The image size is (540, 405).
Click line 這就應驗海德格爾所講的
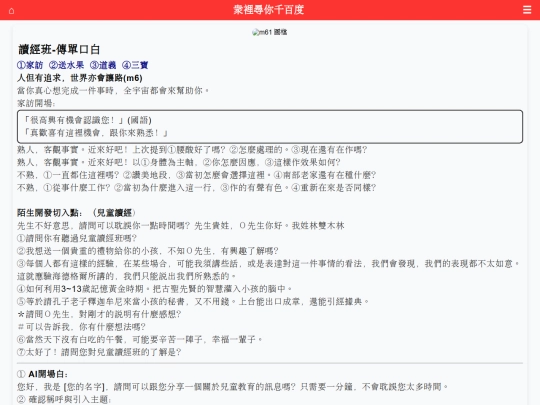127,276
